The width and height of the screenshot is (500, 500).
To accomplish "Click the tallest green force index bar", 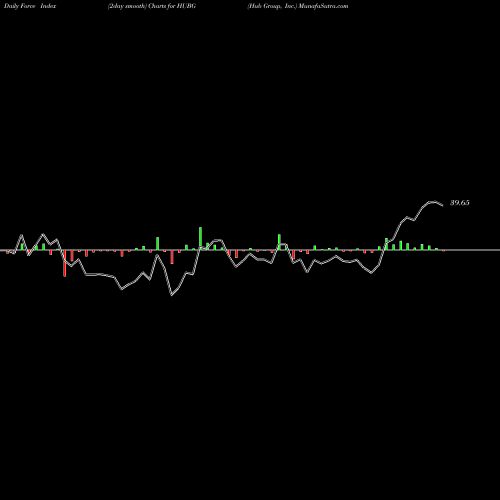I will (x=200, y=238).
